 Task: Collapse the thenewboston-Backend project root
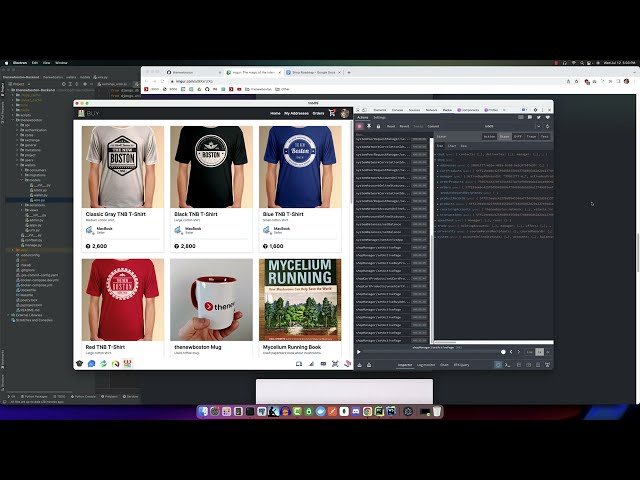point(9,90)
